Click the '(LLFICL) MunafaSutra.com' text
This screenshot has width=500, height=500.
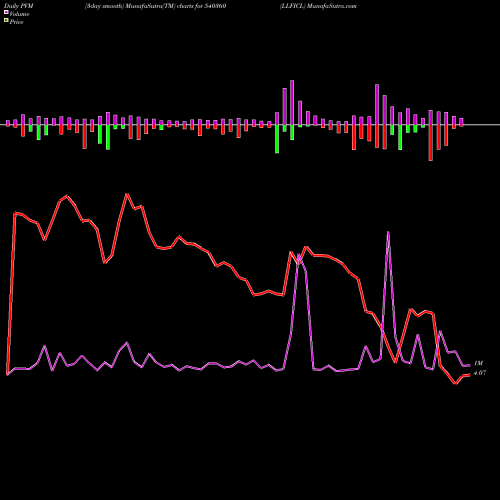(318, 6)
